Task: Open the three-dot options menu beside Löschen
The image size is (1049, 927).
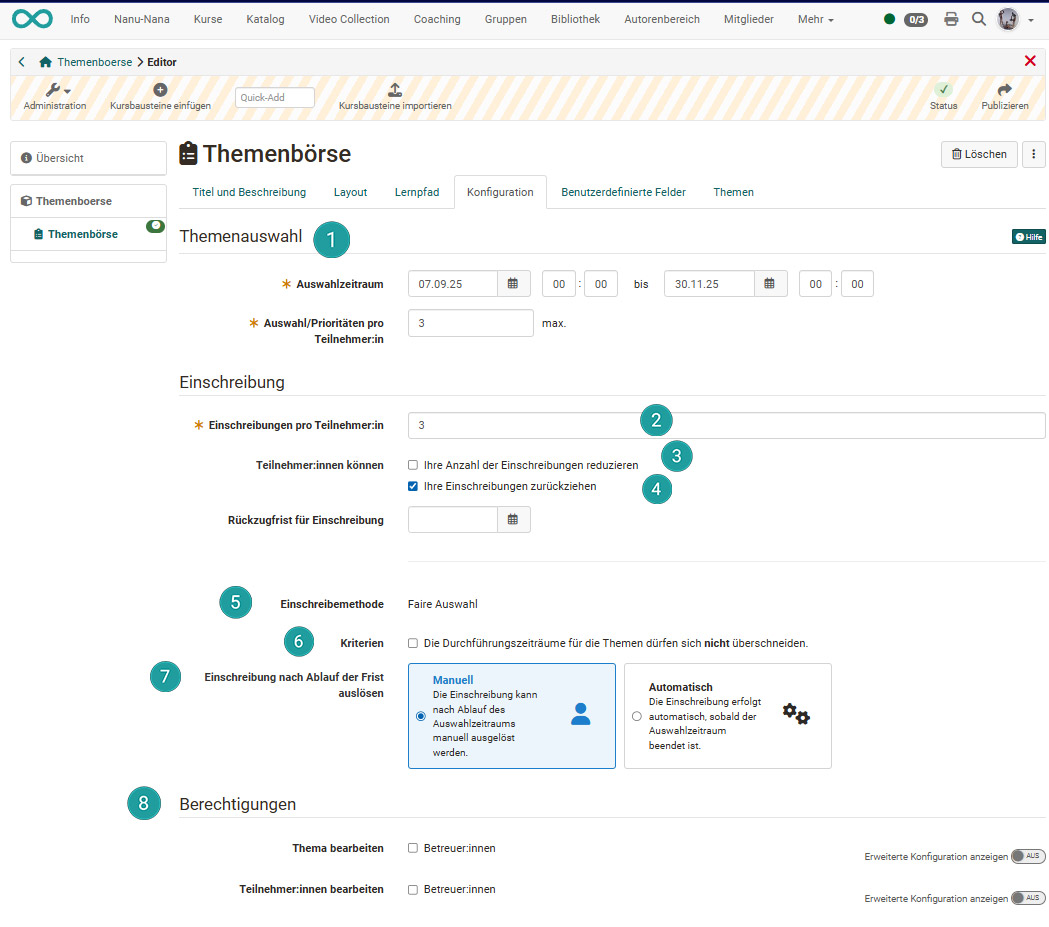Action: [x=1034, y=154]
